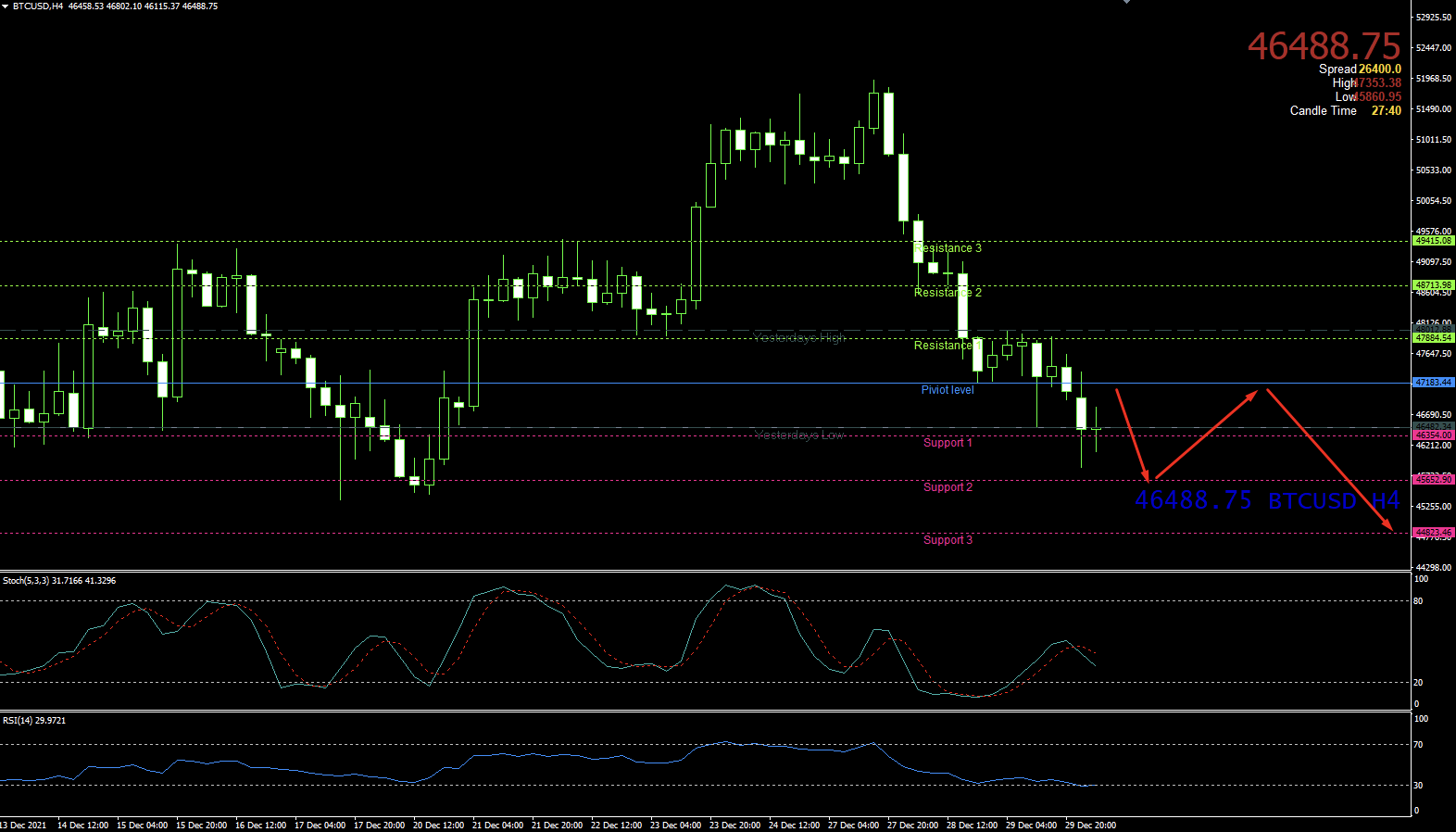
Task: Select the RSI(14) indicator label
Action: (34, 721)
